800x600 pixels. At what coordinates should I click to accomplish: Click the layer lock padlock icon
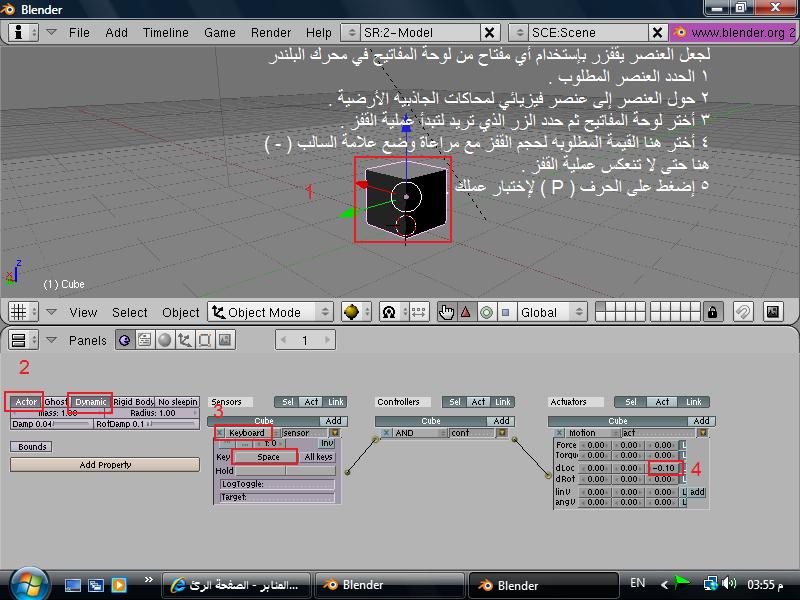(712, 312)
